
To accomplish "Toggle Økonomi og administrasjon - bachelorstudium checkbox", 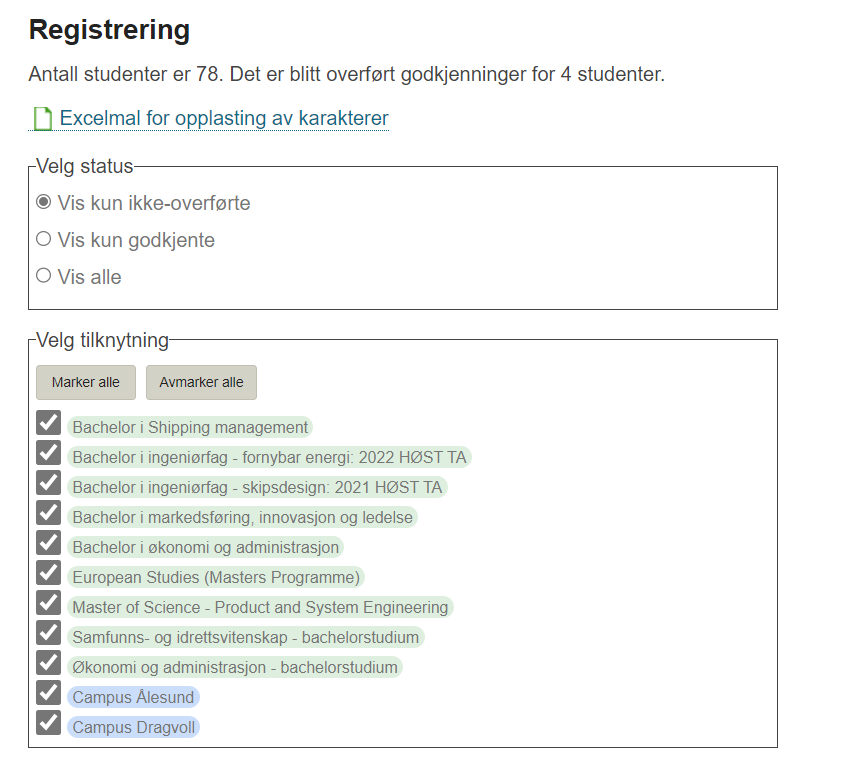I will [x=48, y=663].
